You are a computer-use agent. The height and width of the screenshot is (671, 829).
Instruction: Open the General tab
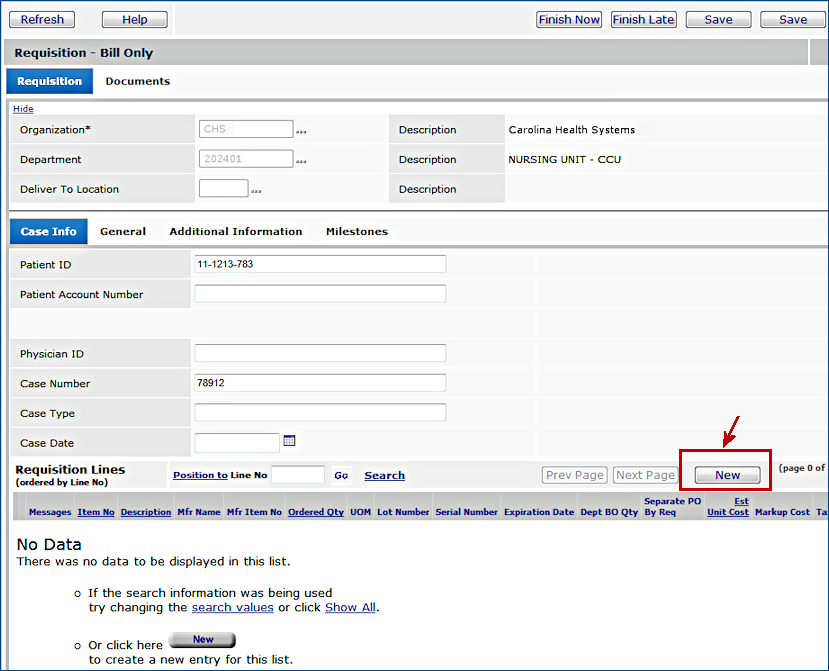(x=123, y=232)
